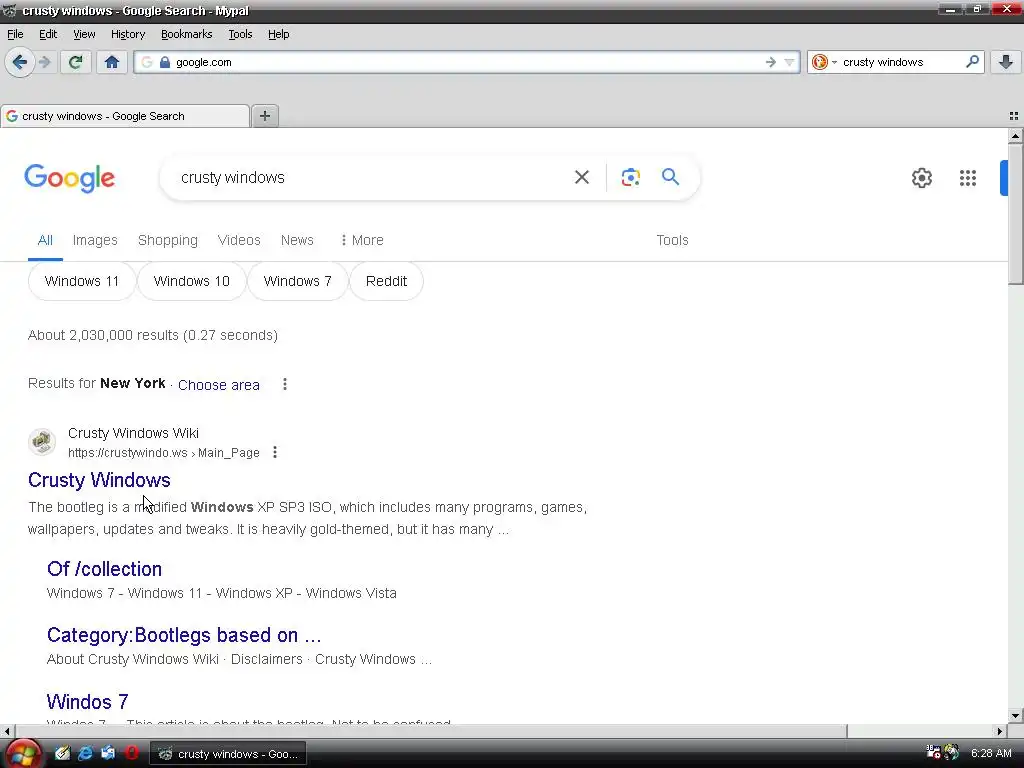
Task: Open the DuckDuckGo search engine selector
Action: click(x=824, y=62)
